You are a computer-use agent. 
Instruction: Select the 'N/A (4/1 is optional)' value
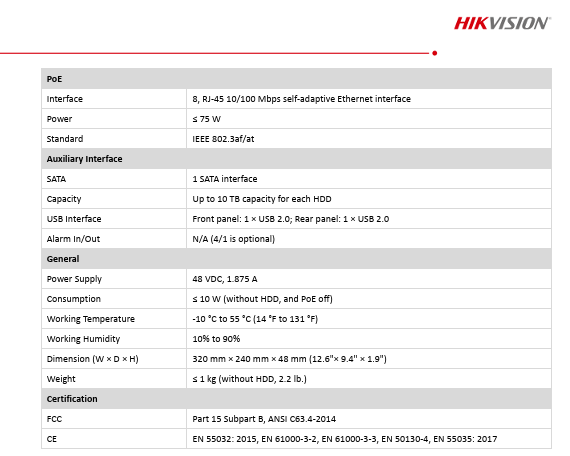pyautogui.click(x=233, y=239)
